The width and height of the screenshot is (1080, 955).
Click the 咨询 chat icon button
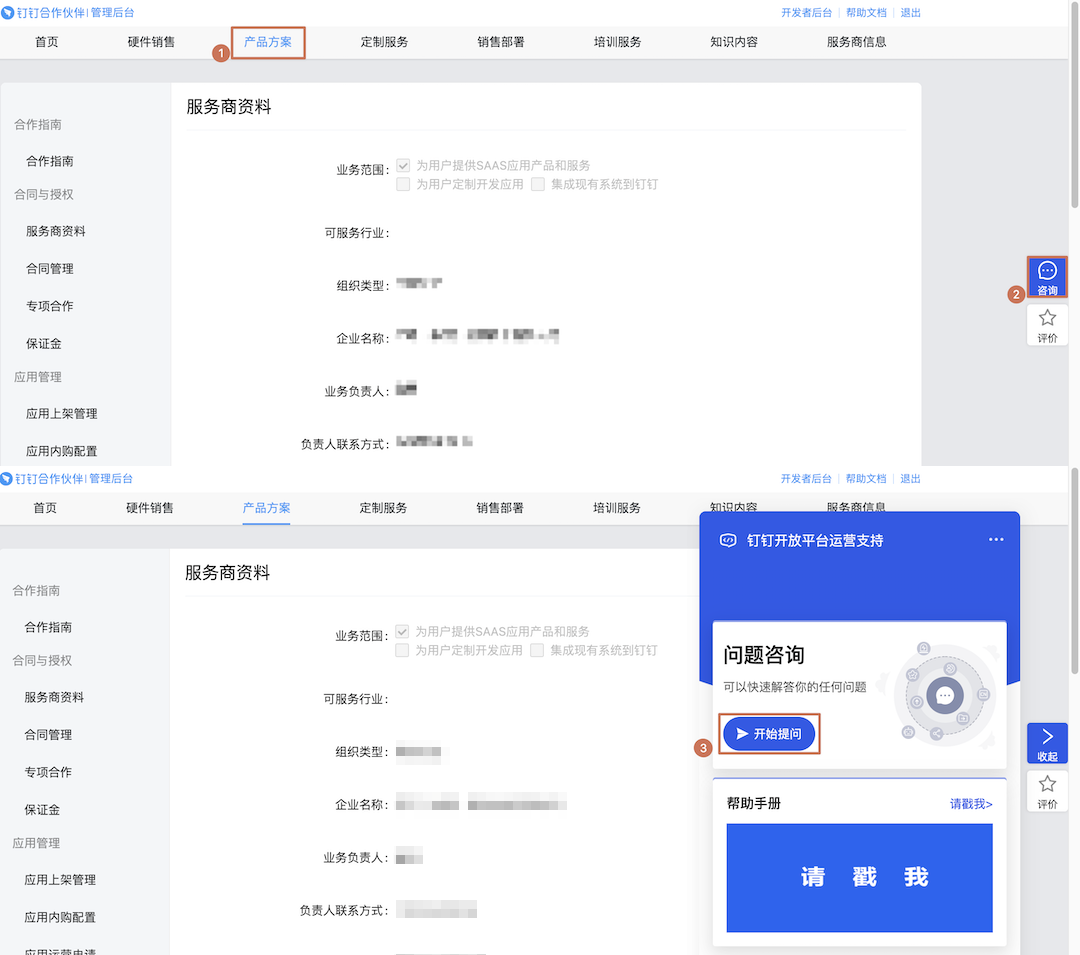coord(1047,277)
